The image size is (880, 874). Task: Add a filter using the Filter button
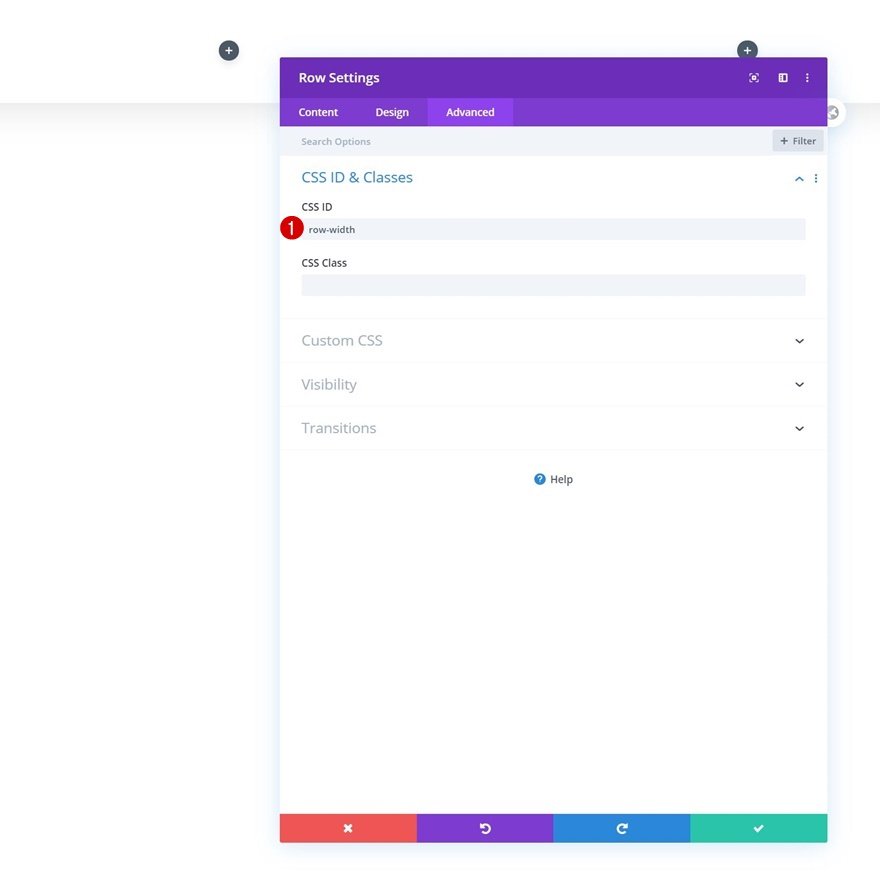tap(798, 141)
